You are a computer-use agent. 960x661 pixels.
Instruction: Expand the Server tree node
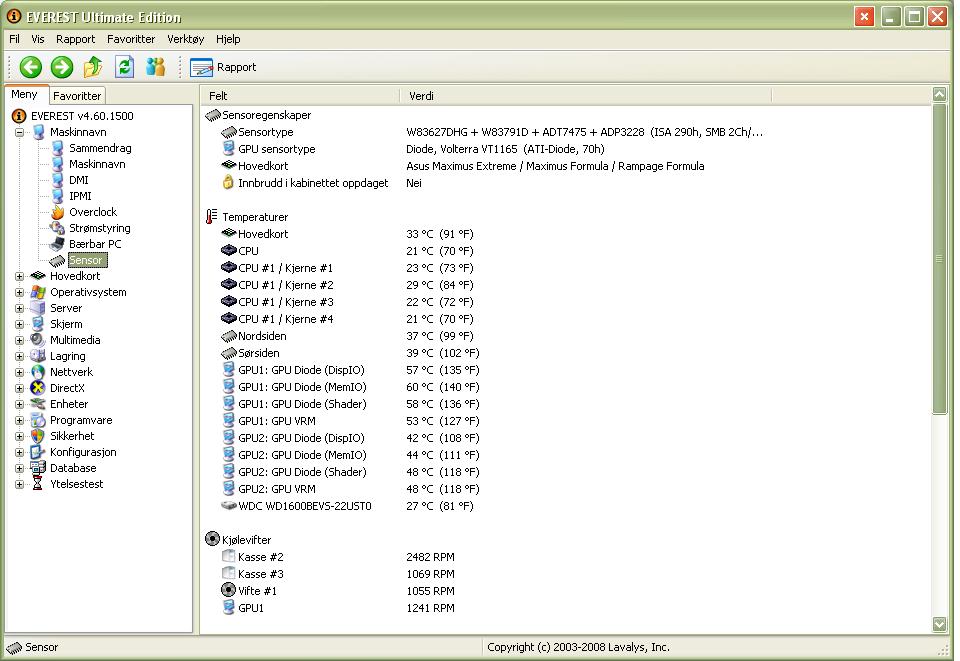[x=20, y=308]
